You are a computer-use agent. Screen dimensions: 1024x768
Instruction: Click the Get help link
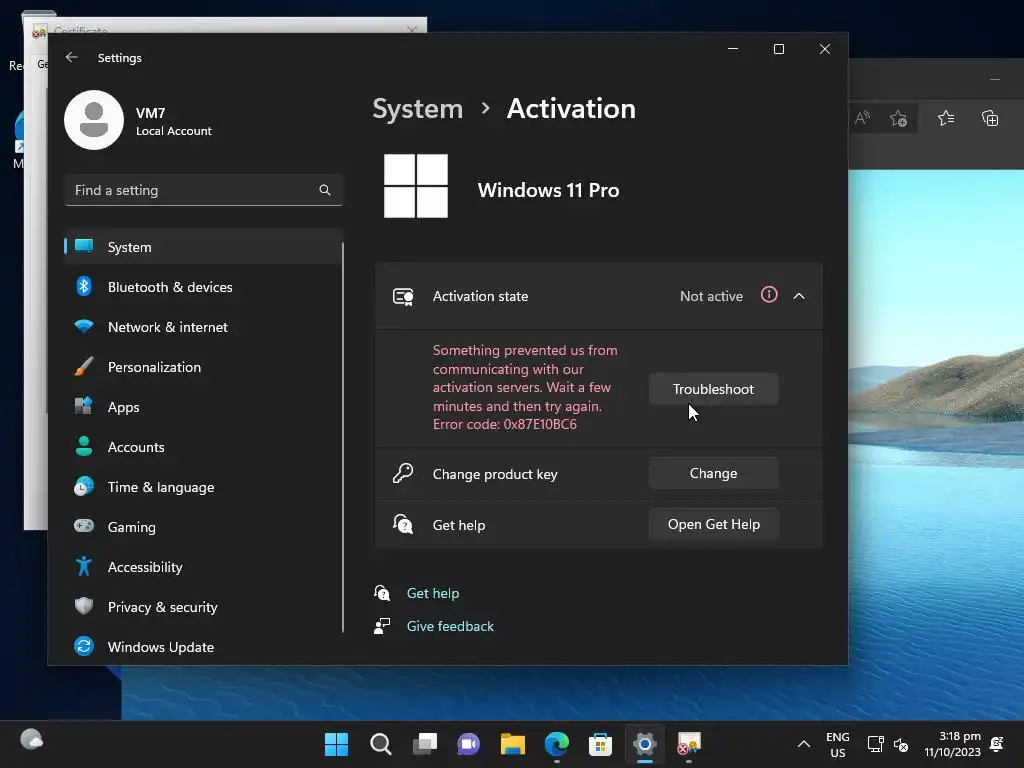pos(433,593)
